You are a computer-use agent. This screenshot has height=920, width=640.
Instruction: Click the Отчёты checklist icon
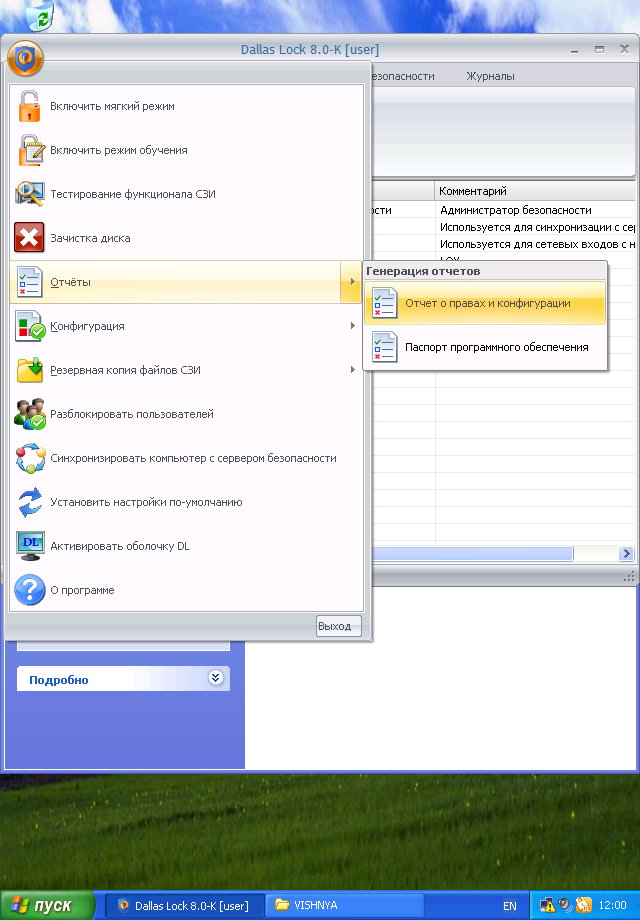[29, 282]
